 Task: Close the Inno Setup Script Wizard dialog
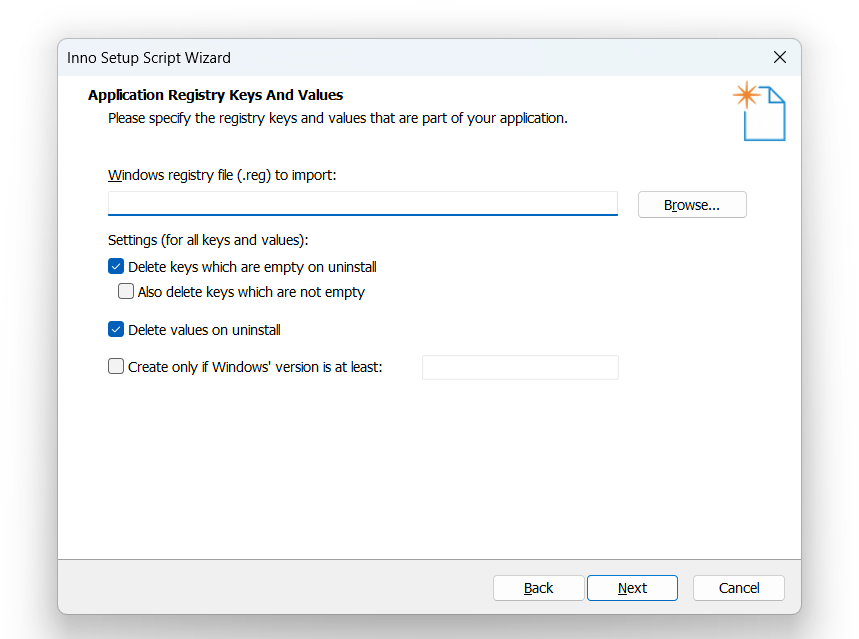(x=780, y=57)
